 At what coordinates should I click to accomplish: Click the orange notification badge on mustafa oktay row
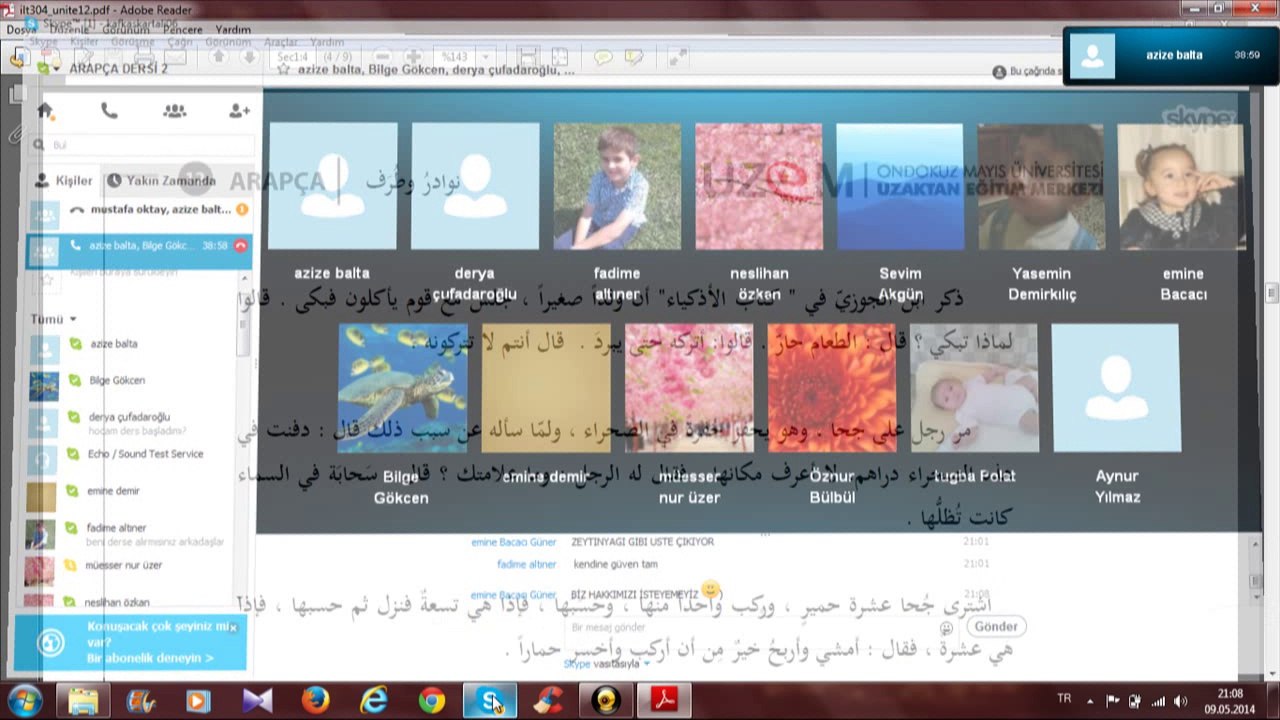click(x=241, y=210)
